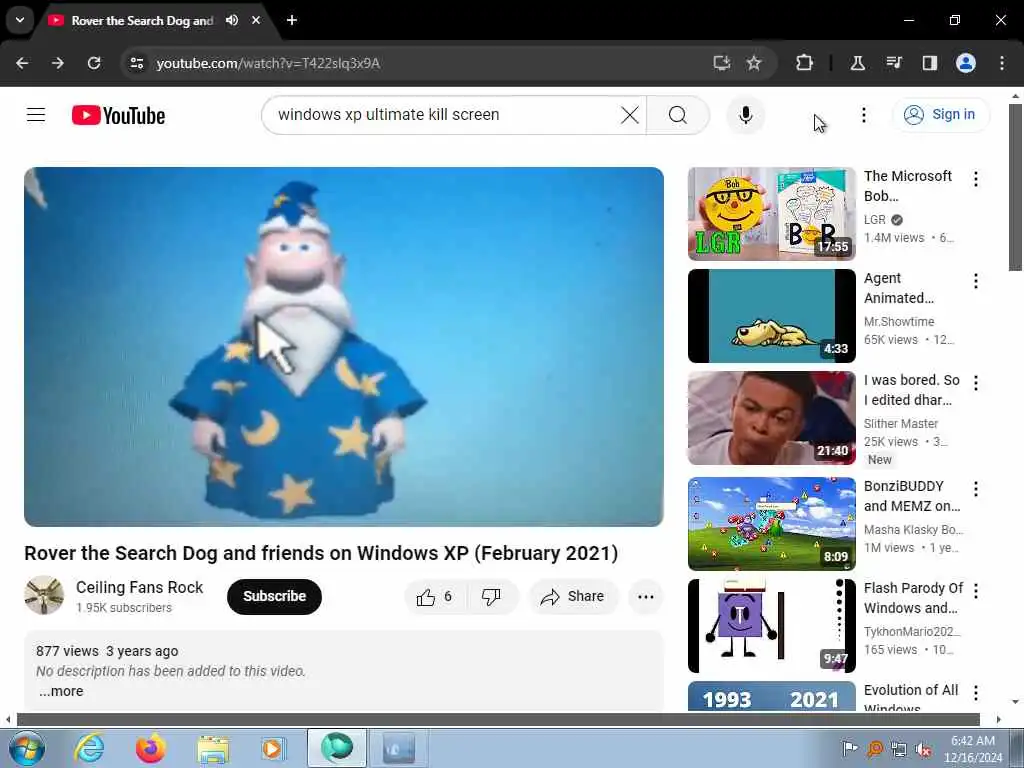1024x768 pixels.
Task: Open the YouTube guide hamburger menu
Action: pyautogui.click(x=36, y=115)
